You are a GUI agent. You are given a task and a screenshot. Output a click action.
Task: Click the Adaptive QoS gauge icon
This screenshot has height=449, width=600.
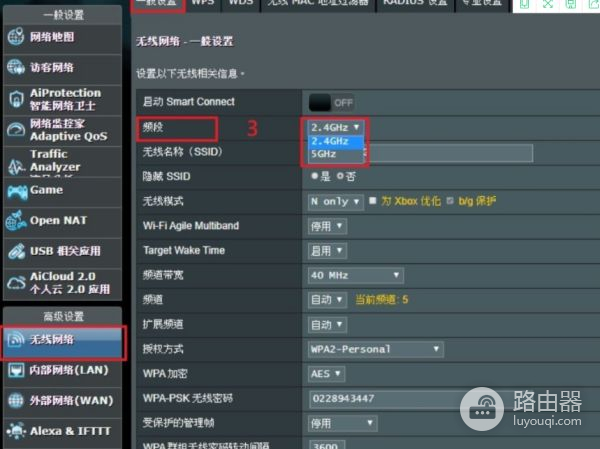16,130
